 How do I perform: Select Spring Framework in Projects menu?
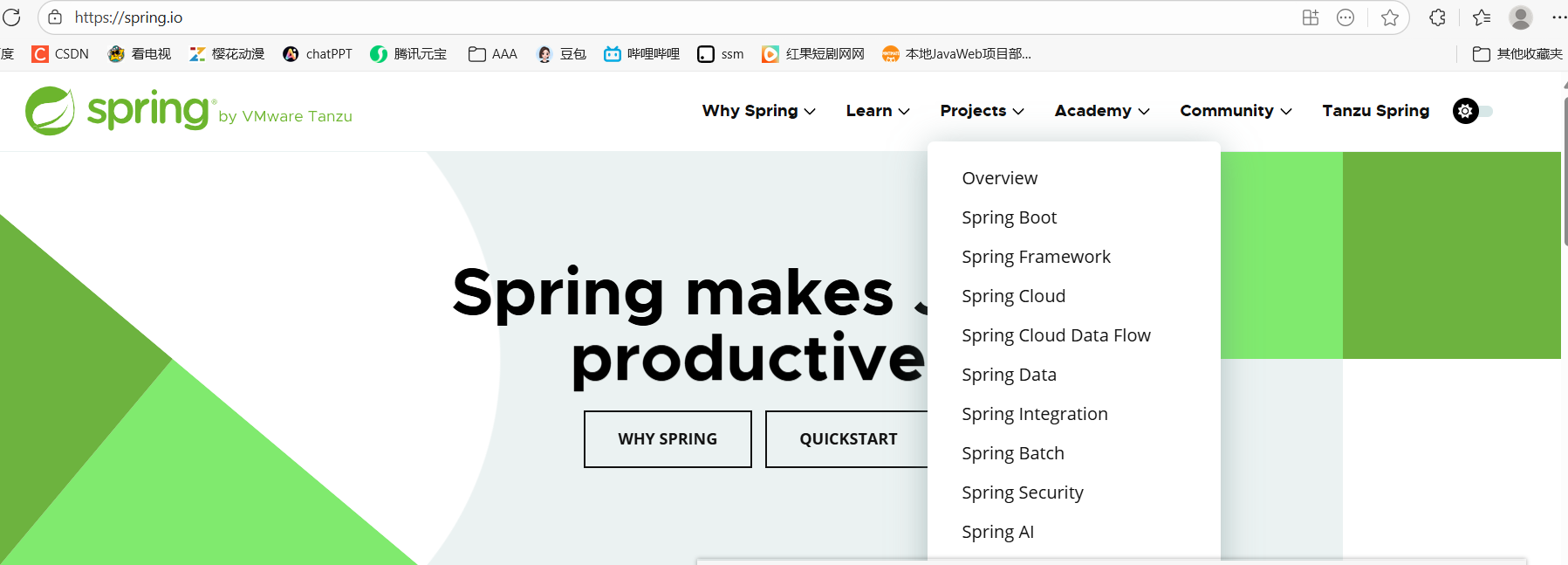pyautogui.click(x=1037, y=257)
